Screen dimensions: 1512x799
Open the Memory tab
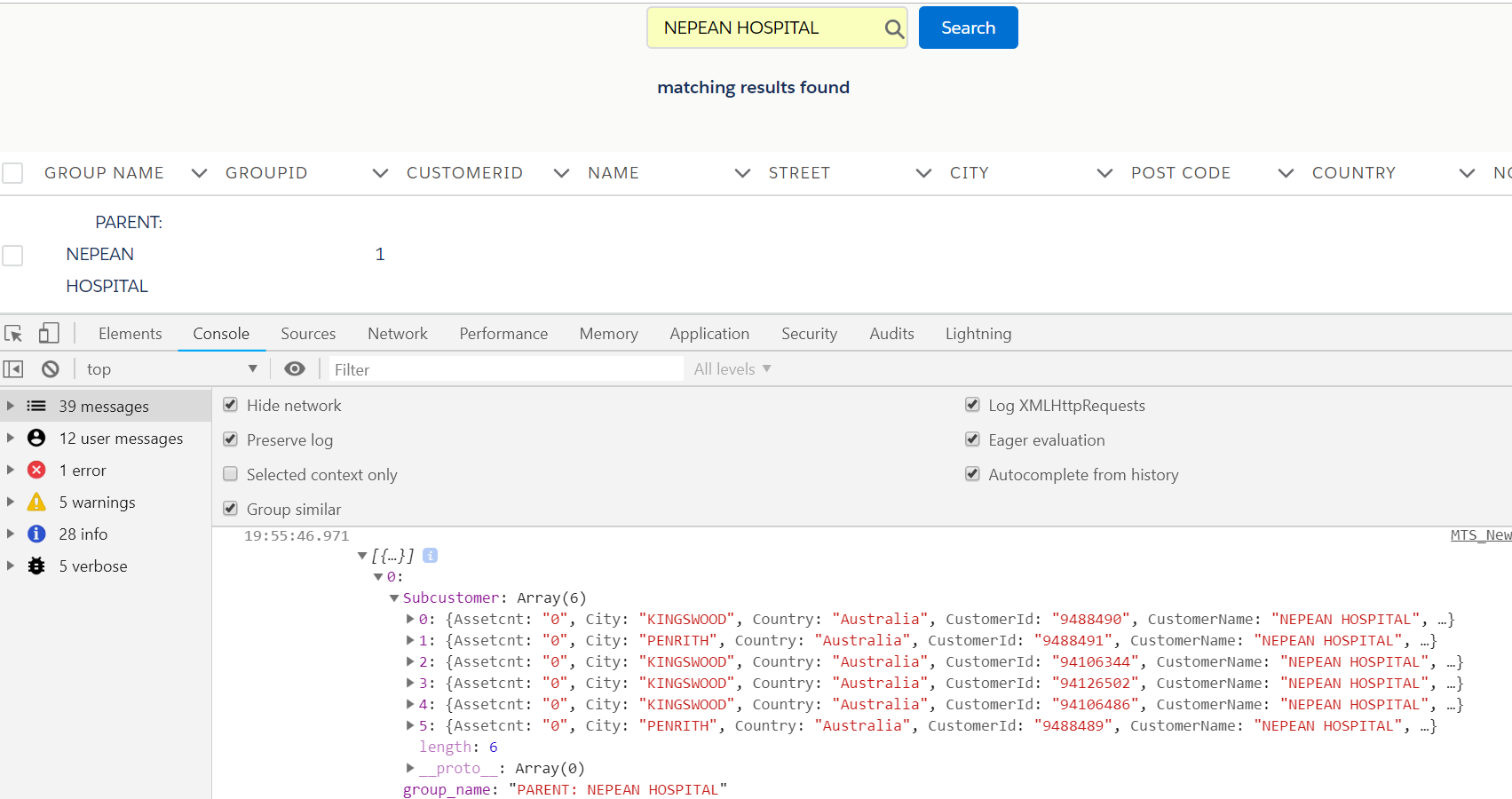609,334
